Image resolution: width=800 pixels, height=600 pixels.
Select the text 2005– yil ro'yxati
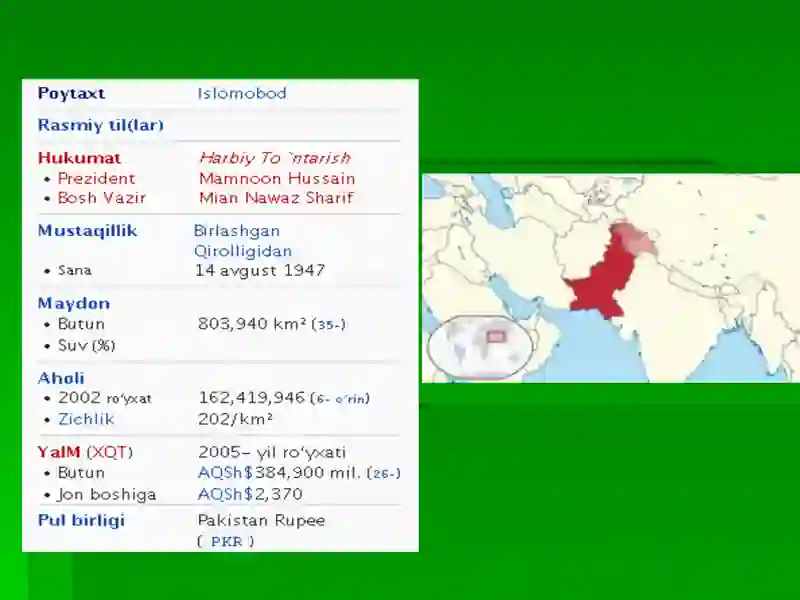click(272, 453)
